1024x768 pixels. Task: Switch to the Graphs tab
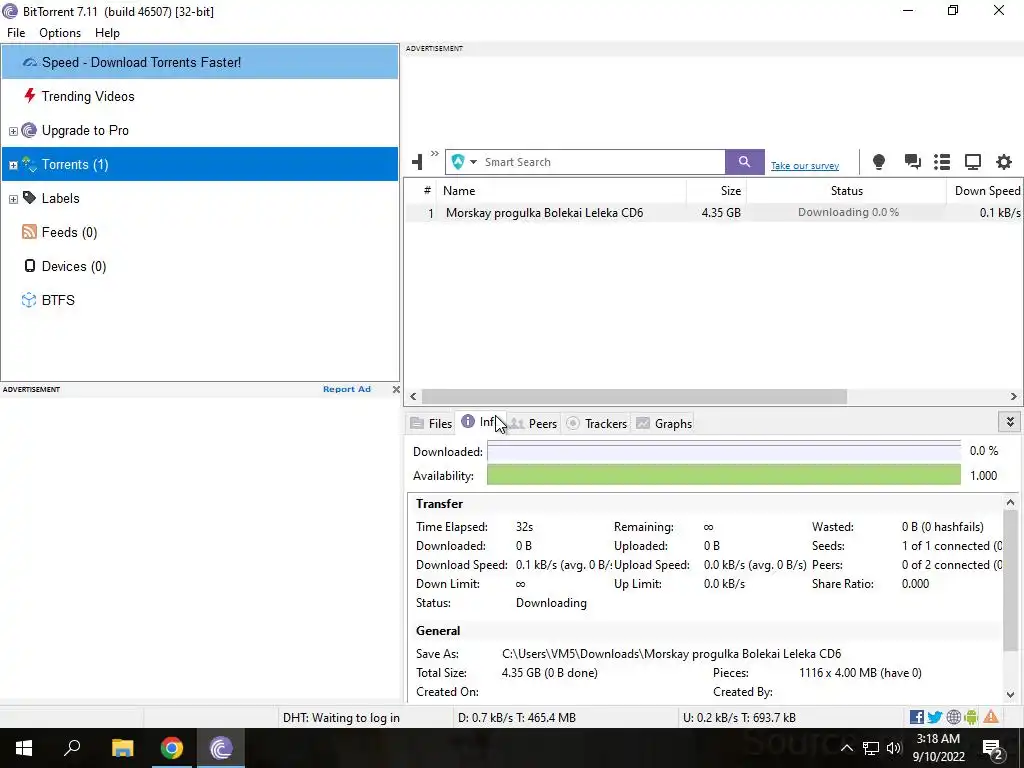pos(664,423)
